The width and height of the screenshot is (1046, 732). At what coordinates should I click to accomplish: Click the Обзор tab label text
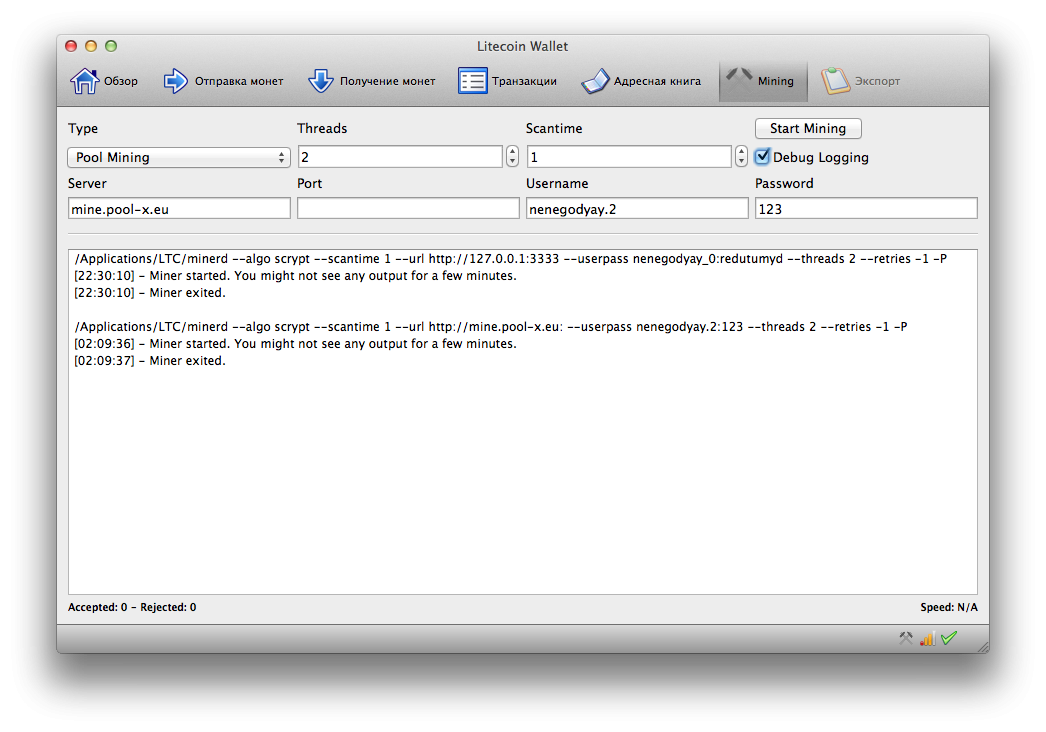121,81
